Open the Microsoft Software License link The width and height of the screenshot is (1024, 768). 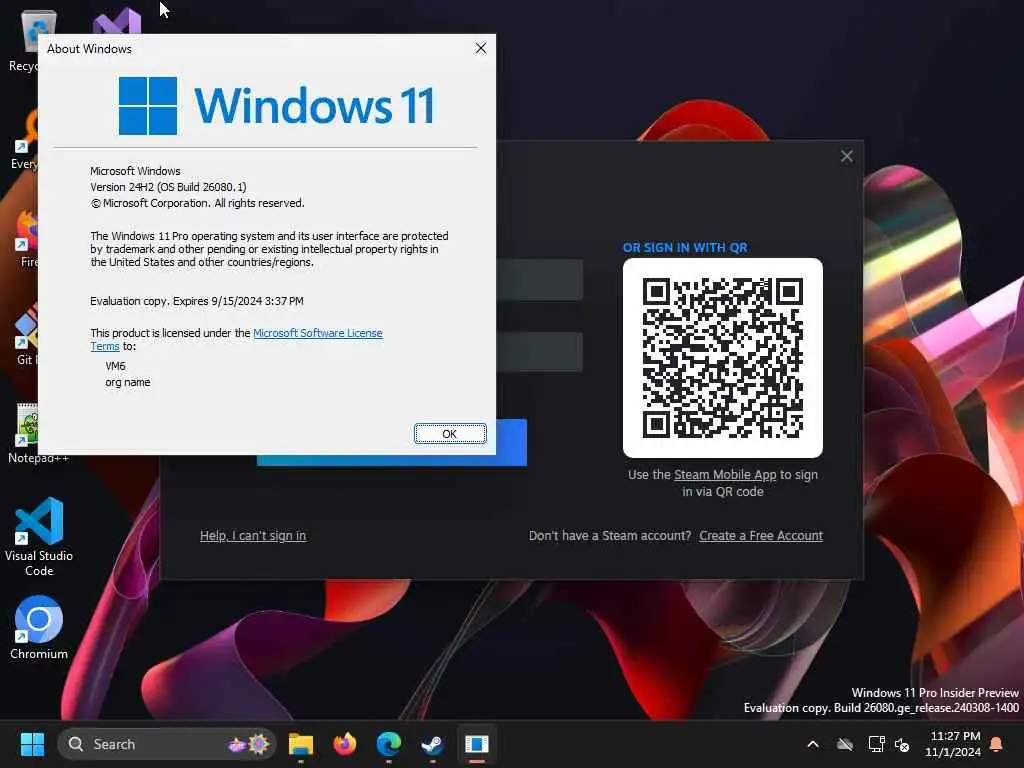pyautogui.click(x=317, y=333)
